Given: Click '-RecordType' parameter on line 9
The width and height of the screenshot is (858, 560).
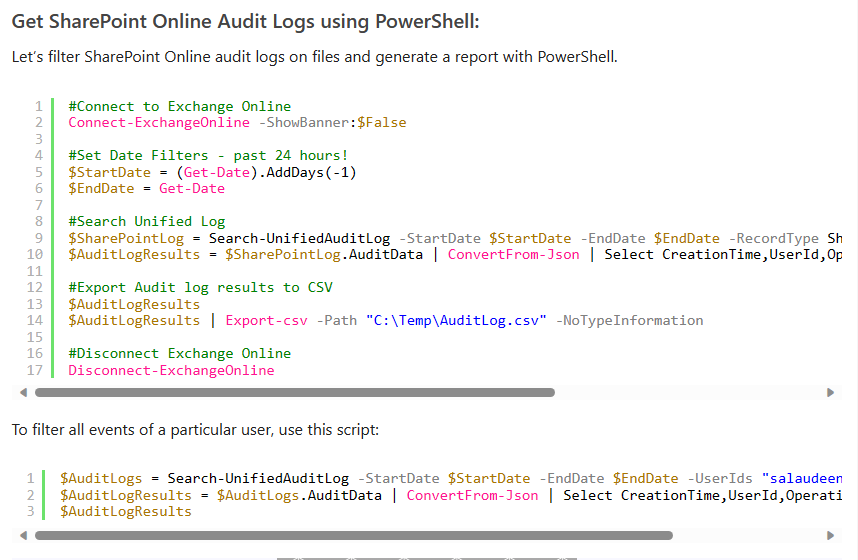Looking at the screenshot, I should click(774, 239).
